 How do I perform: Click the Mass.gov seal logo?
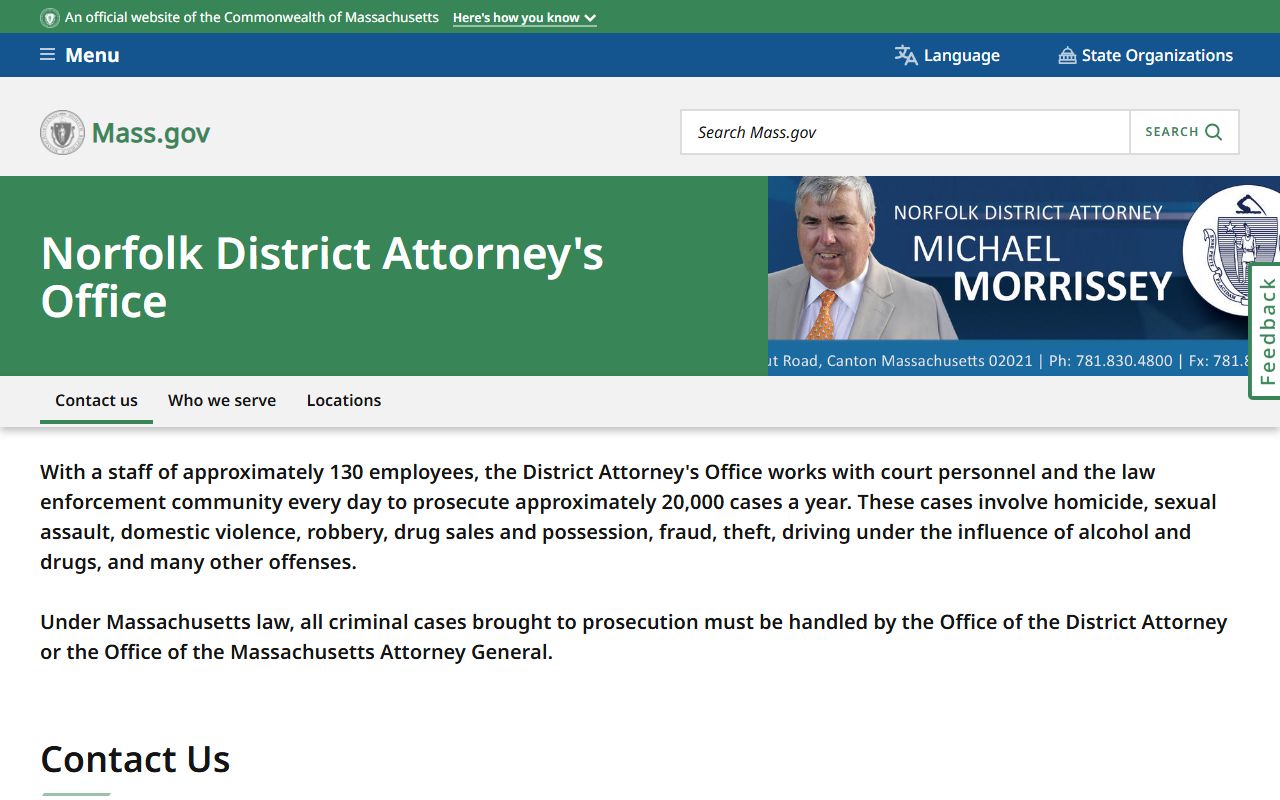pos(62,132)
